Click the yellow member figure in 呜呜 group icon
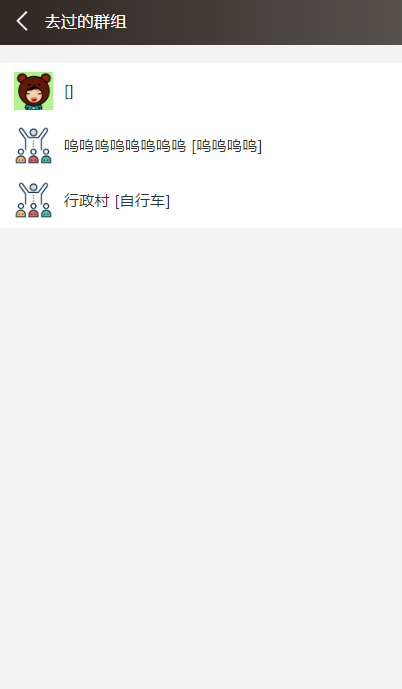Image resolution: width=402 pixels, height=689 pixels. 21,158
